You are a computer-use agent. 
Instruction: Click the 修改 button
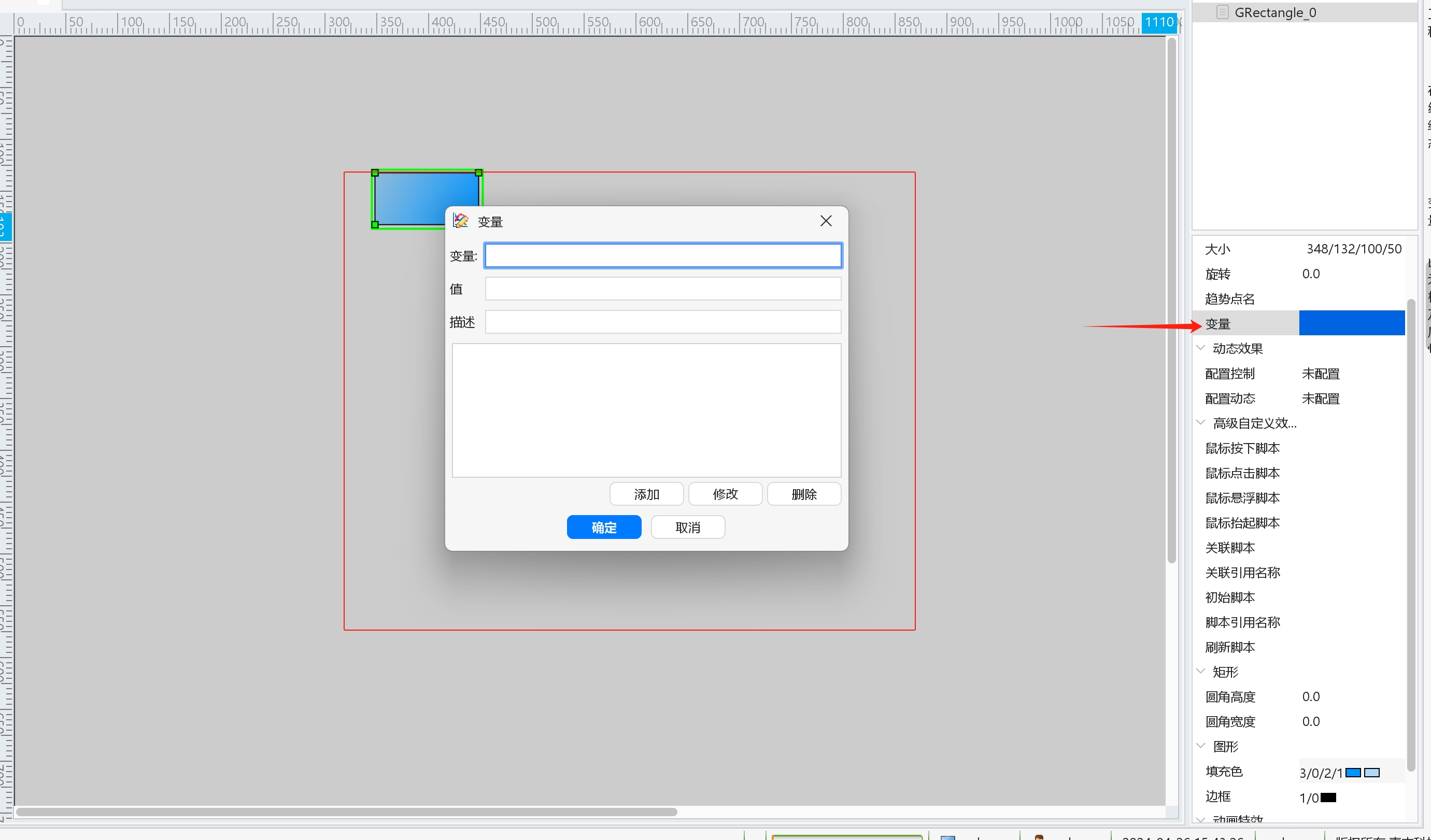pos(725,494)
